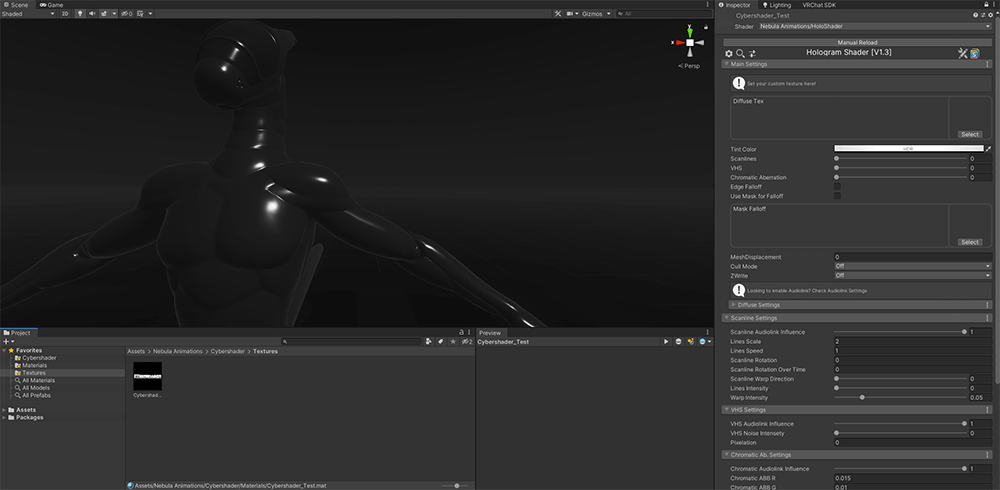The height and width of the screenshot is (490, 1000).
Task: Toggle scene audio speaker icon
Action: (x=93, y=14)
